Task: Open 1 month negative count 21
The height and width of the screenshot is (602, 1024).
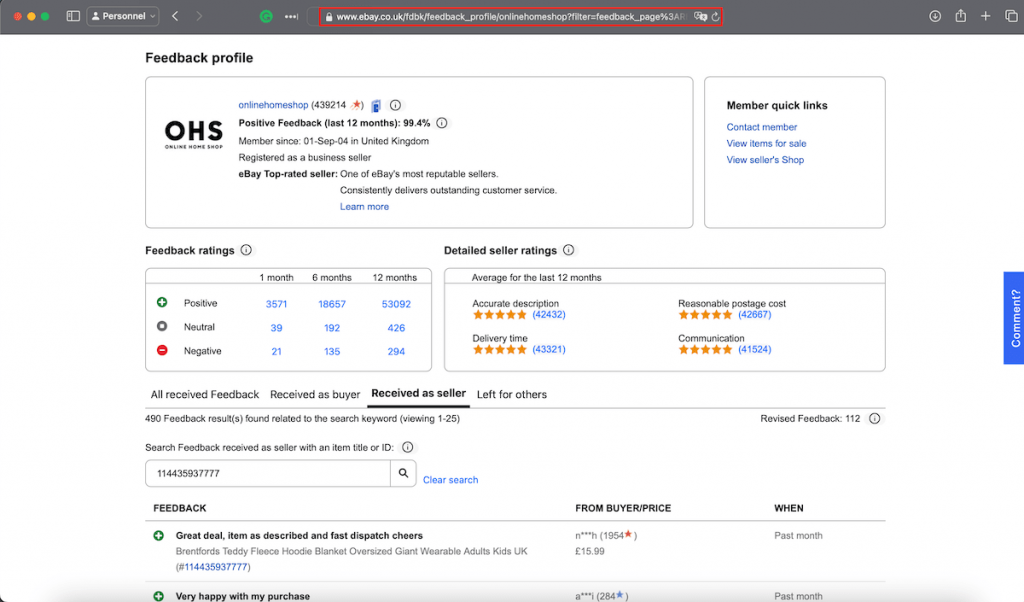Action: point(276,351)
